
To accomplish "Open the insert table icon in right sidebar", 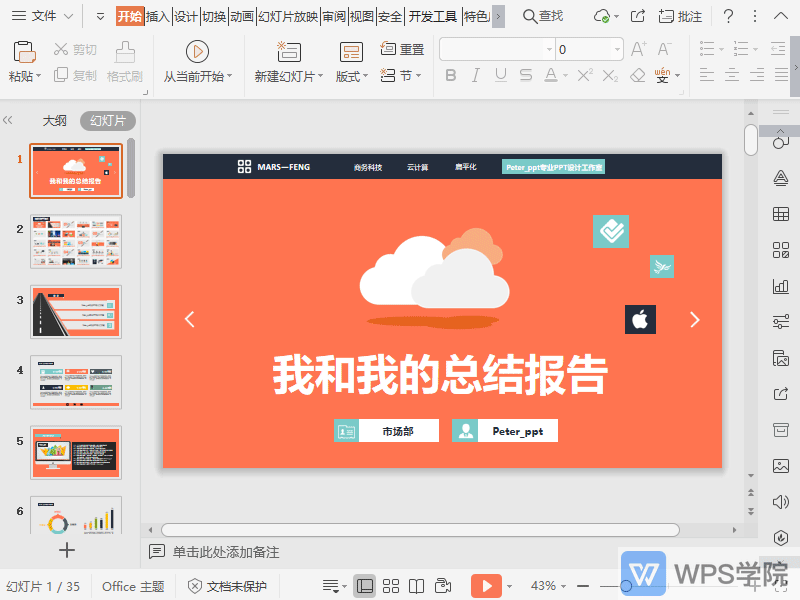I will pos(781,213).
